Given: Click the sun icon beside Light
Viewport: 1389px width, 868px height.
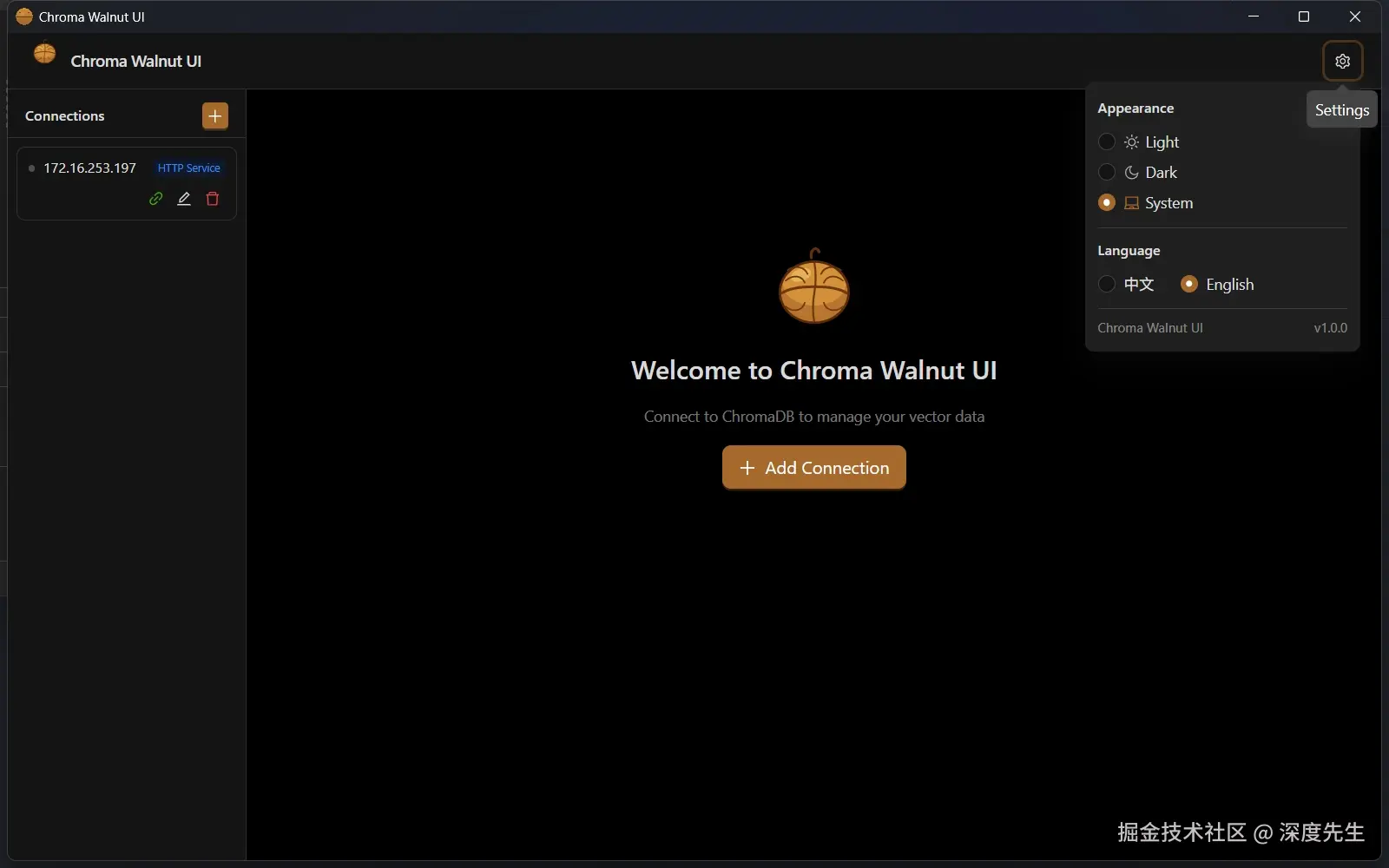Looking at the screenshot, I should [1131, 141].
